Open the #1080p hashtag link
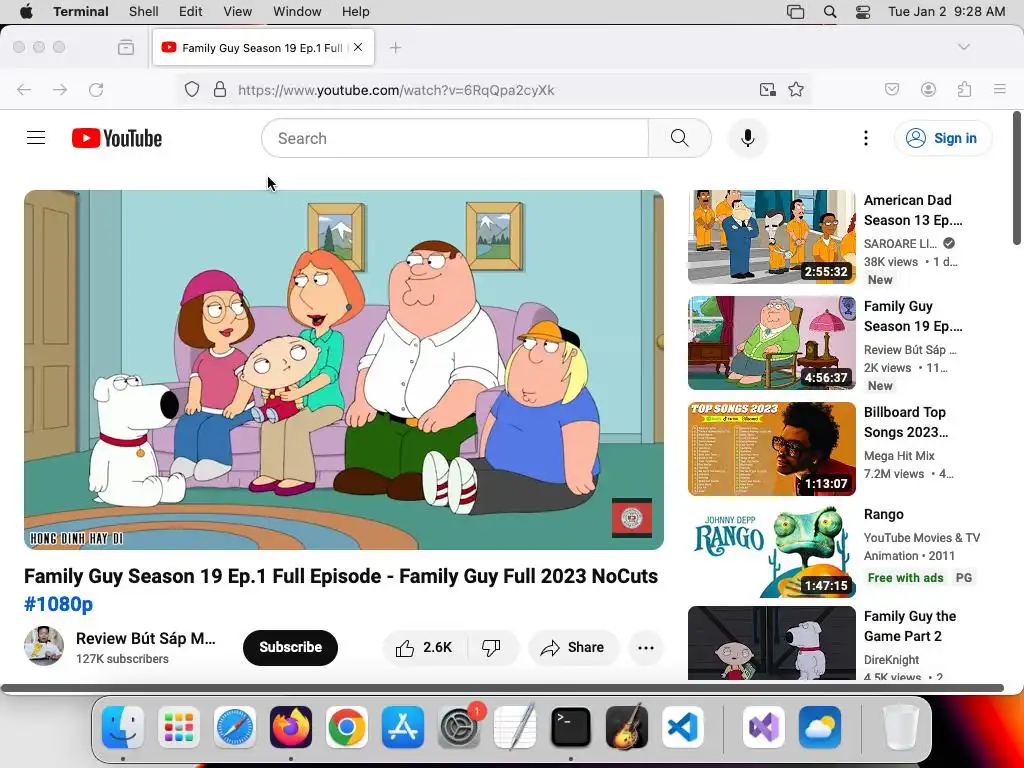This screenshot has height=768, width=1024. pyautogui.click(x=59, y=604)
